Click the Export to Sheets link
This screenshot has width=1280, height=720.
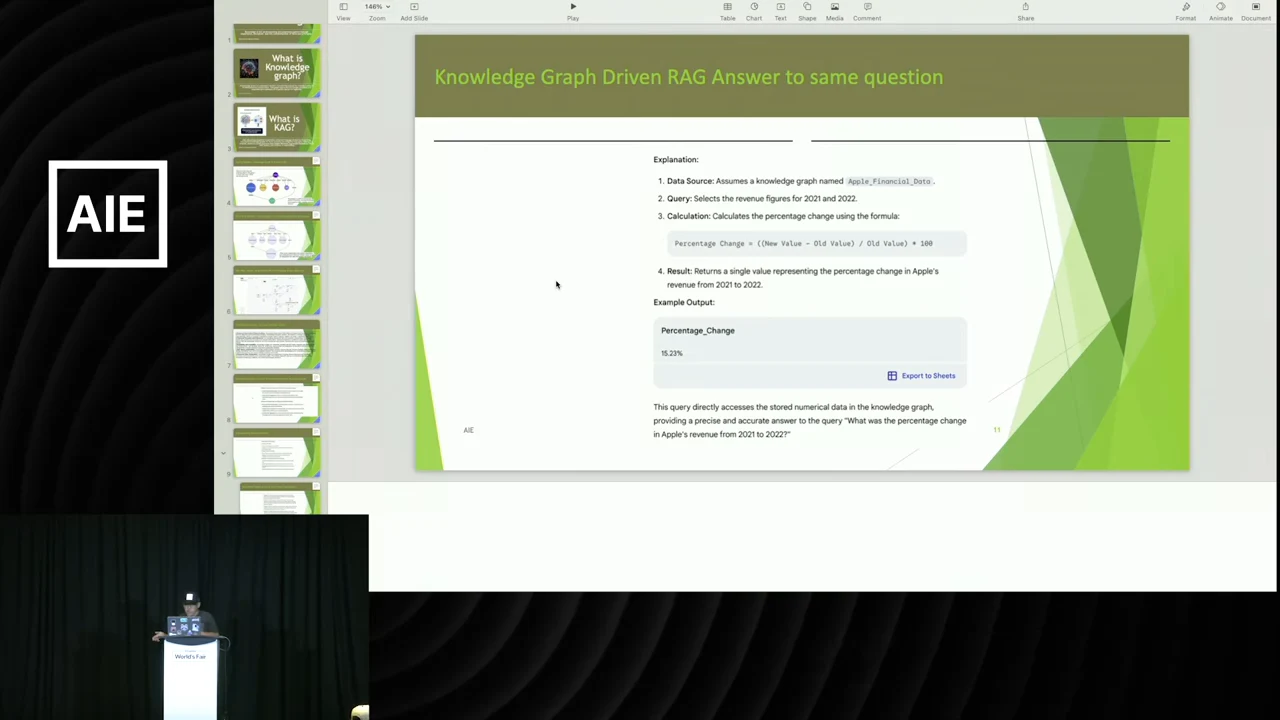point(928,376)
